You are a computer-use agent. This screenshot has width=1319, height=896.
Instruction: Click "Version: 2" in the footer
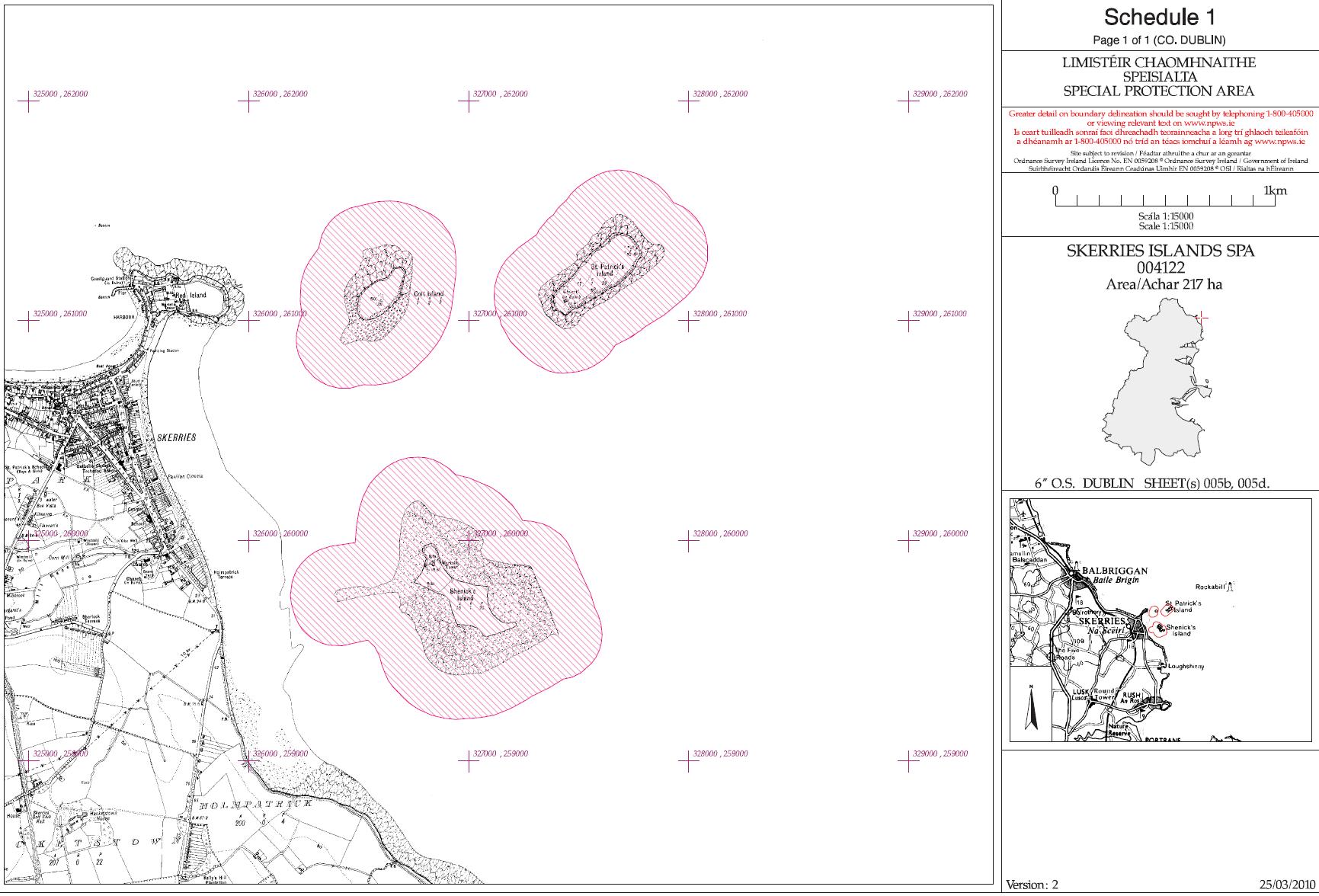coord(1032,885)
